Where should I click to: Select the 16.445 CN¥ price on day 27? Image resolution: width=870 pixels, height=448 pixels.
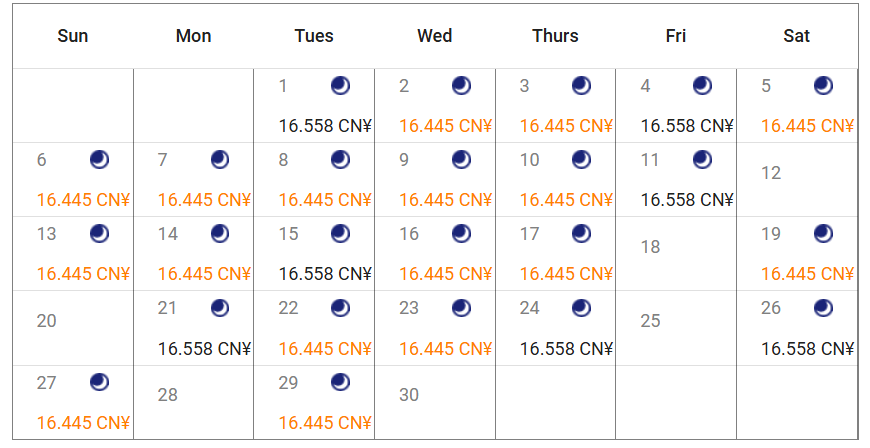84,422
